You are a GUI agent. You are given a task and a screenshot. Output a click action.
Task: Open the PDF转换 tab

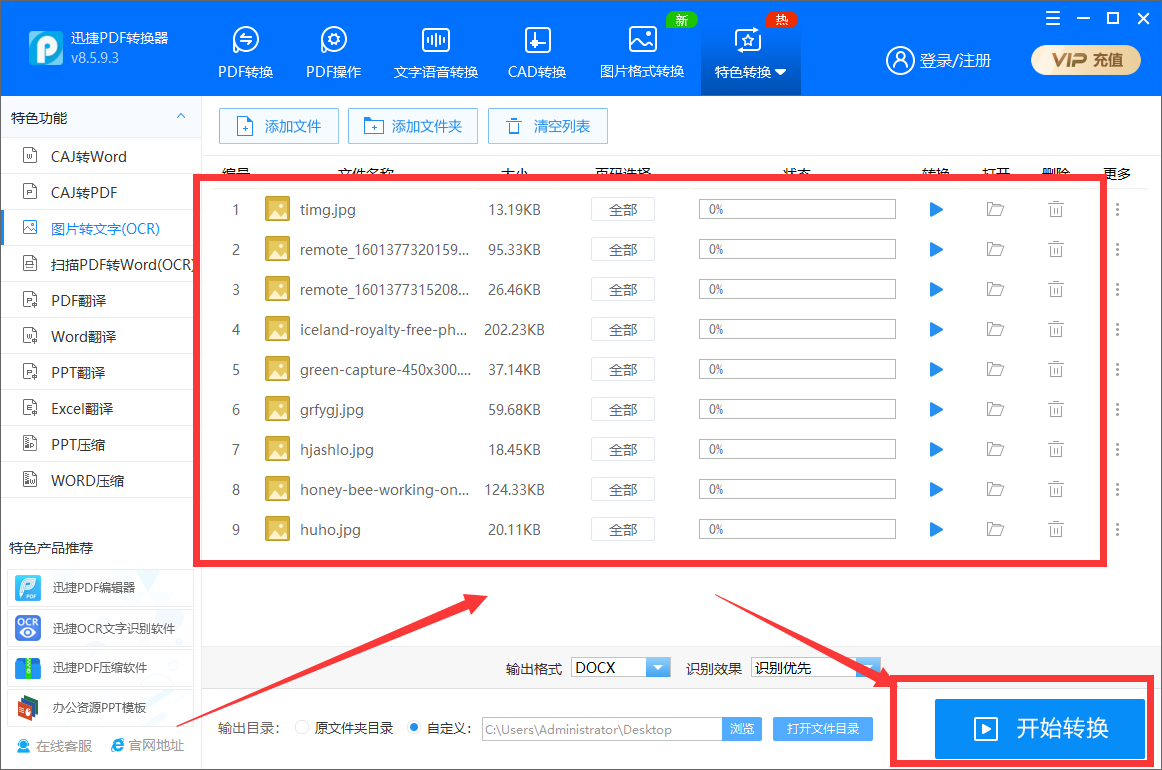[x=245, y=52]
